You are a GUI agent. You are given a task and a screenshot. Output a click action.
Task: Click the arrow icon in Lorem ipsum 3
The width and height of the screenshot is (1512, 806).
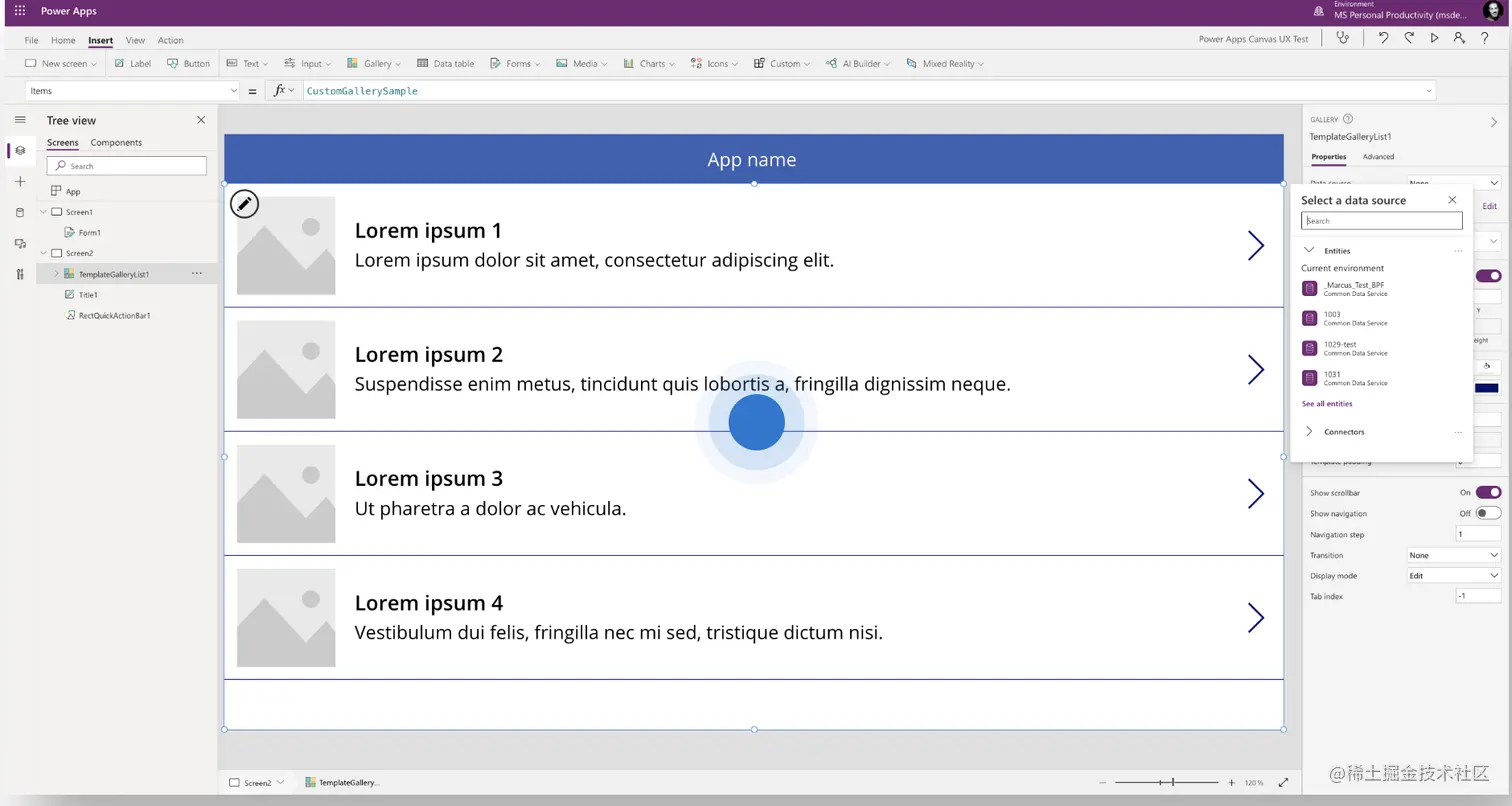[x=1256, y=493]
